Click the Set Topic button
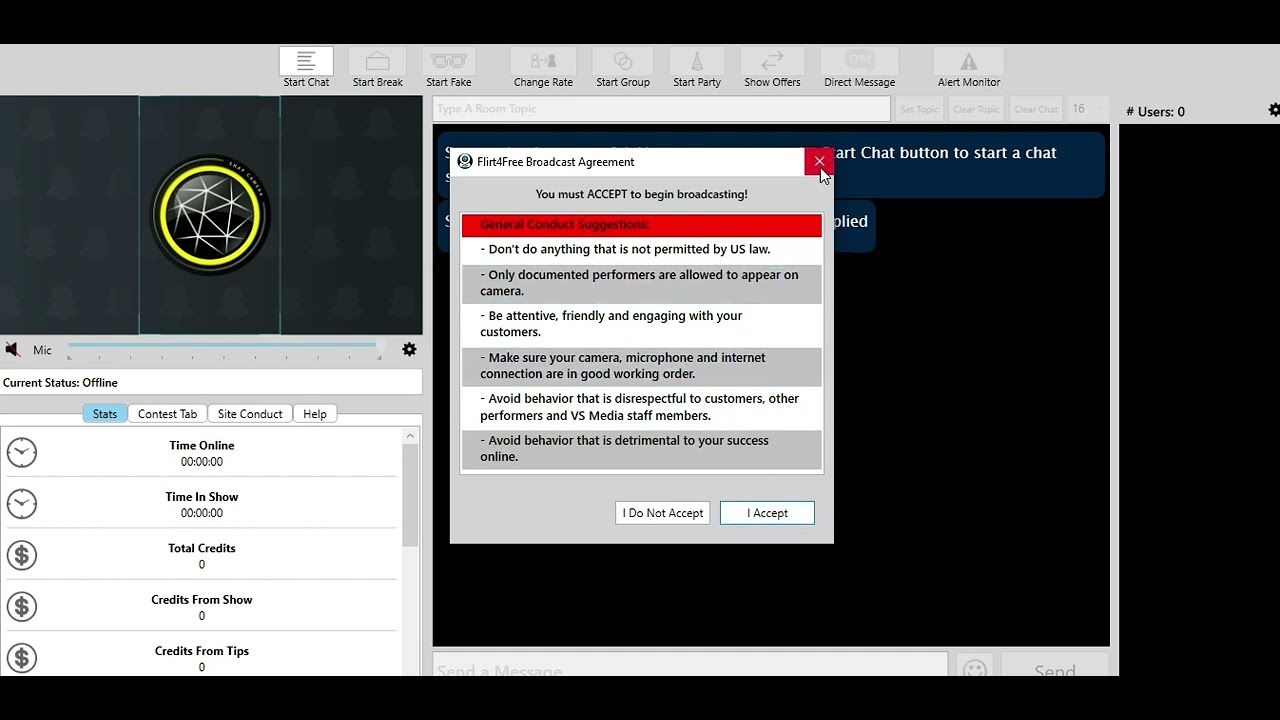 [x=919, y=109]
